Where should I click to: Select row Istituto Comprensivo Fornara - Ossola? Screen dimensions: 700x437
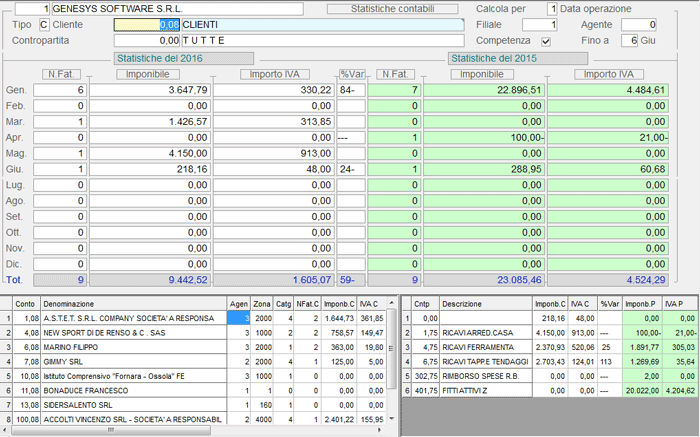click(194, 376)
